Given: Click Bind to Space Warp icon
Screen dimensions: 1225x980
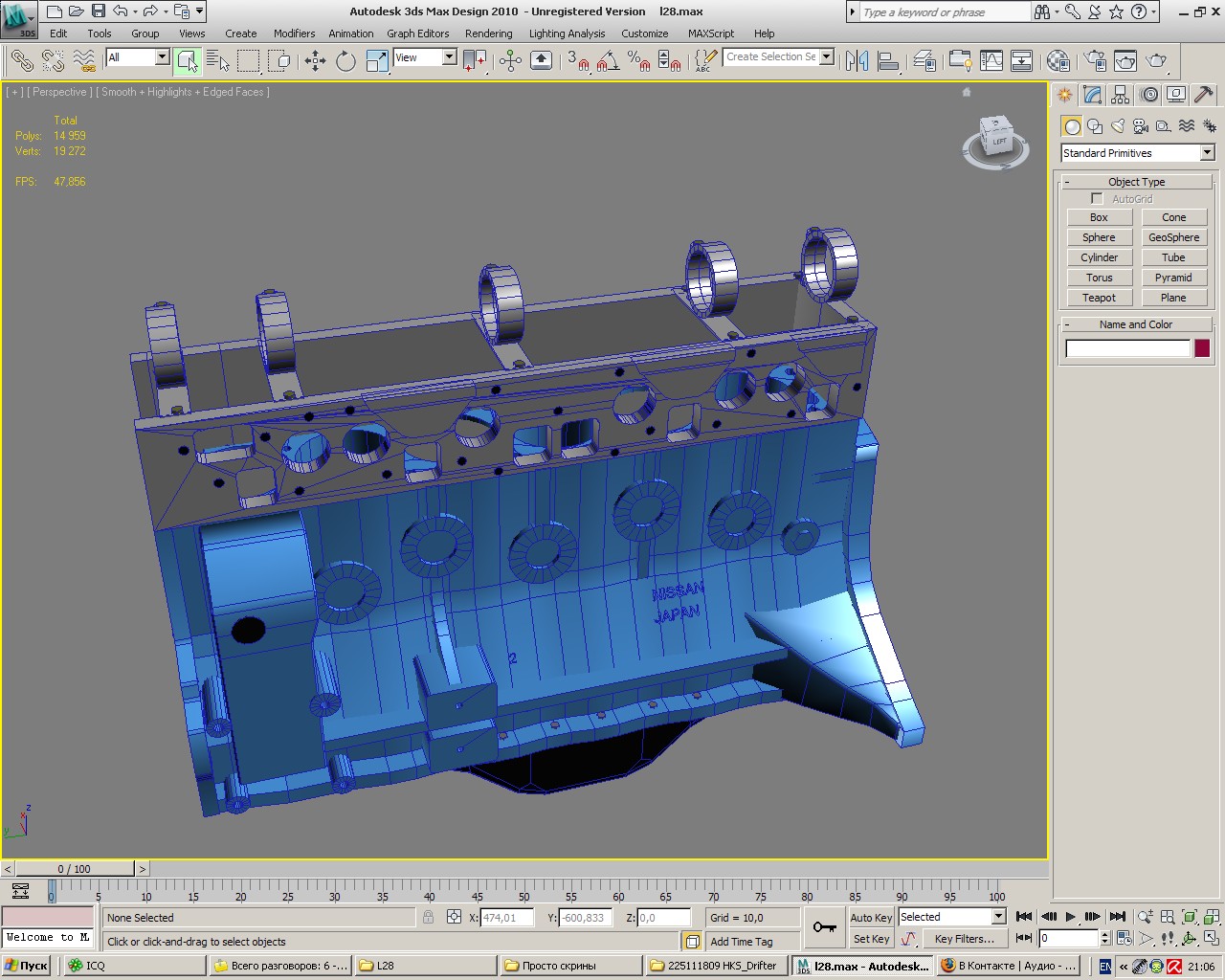Looking at the screenshot, I should tap(85, 60).
